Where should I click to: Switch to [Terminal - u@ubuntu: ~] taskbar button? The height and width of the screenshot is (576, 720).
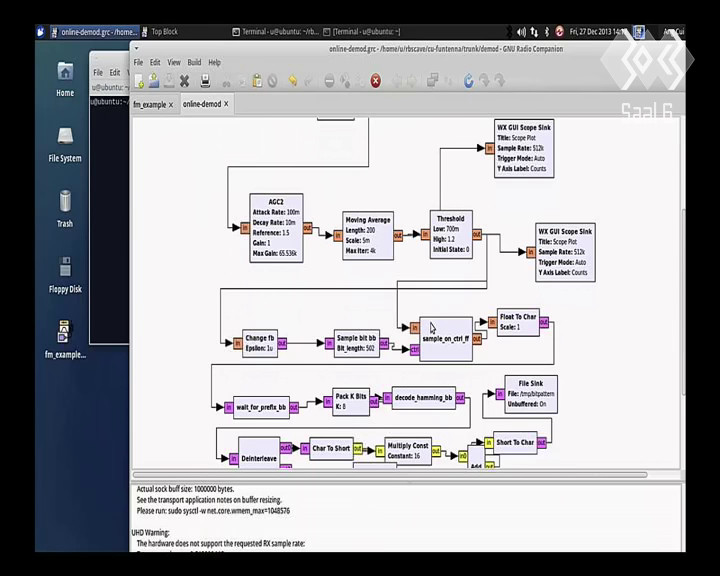(362, 32)
